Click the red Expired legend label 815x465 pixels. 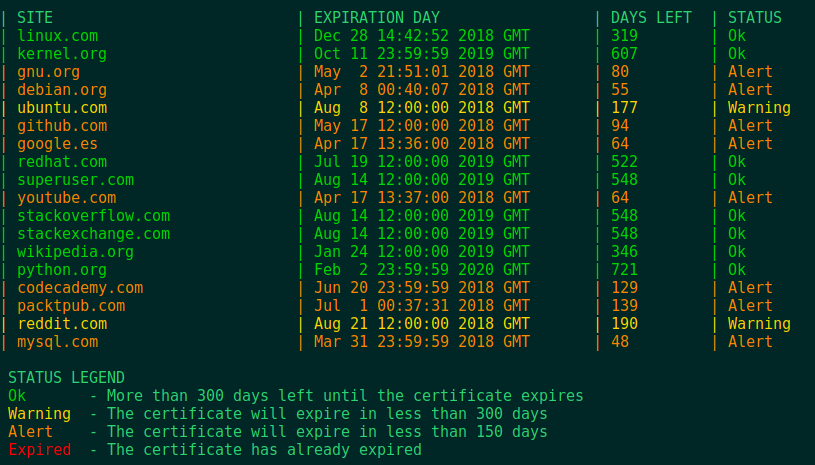[40, 450]
